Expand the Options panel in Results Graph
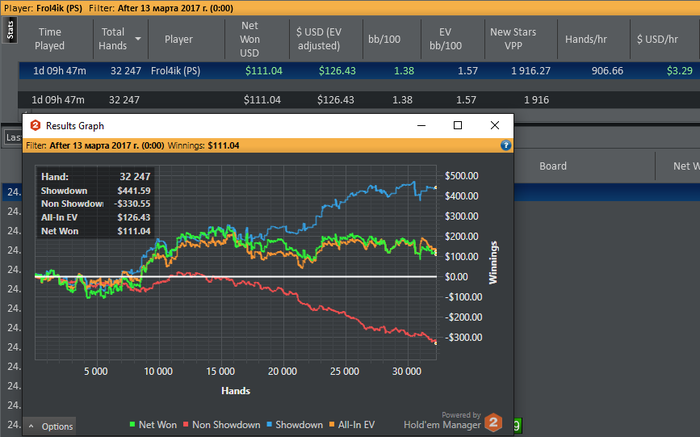This screenshot has width=700, height=437. point(51,426)
